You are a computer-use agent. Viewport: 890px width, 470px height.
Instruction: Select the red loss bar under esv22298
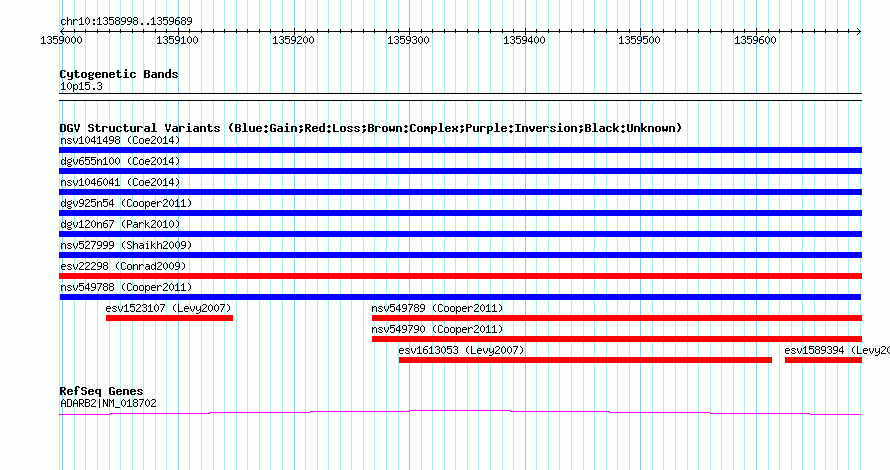tap(460, 276)
